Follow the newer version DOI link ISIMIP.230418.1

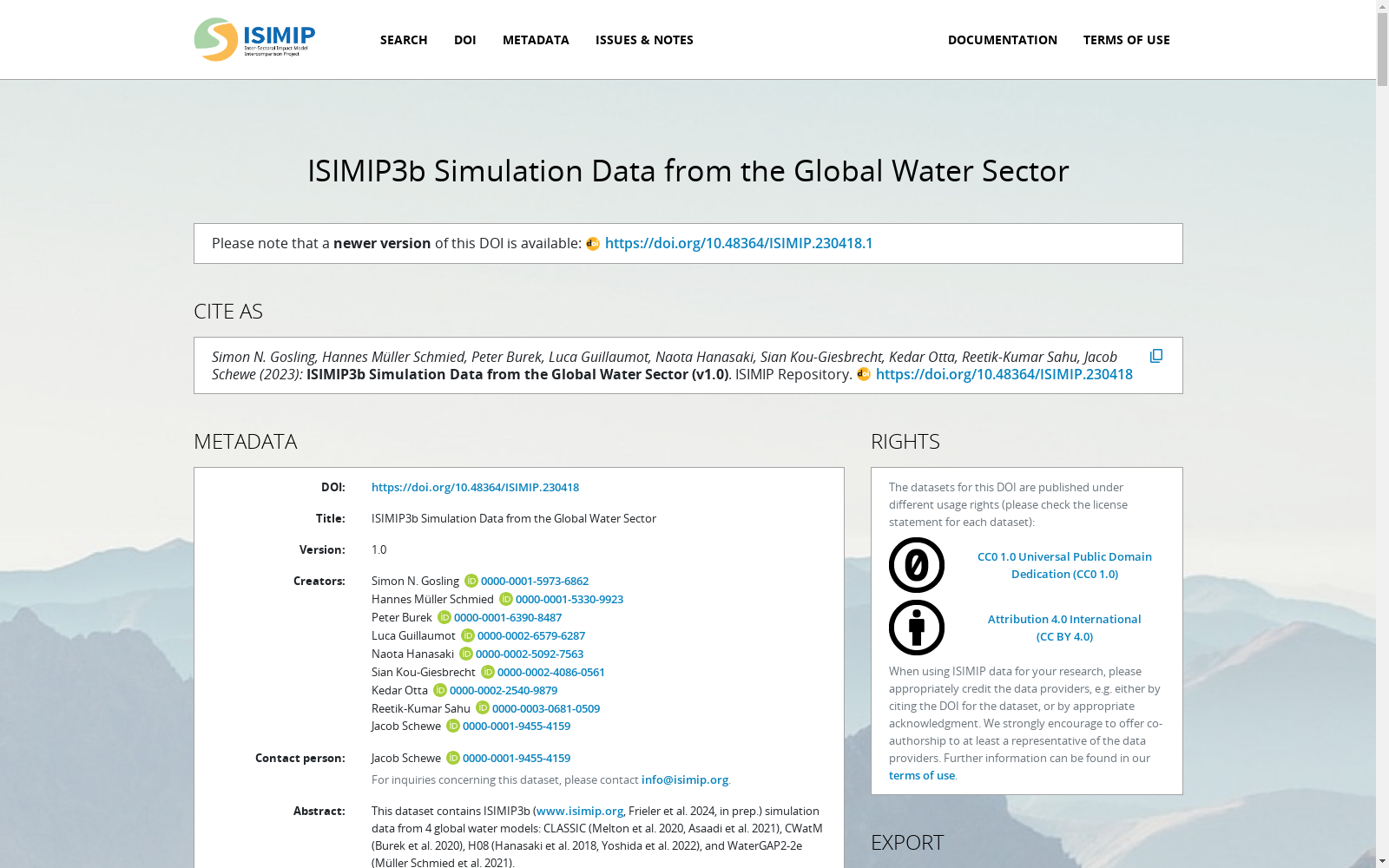click(x=739, y=243)
